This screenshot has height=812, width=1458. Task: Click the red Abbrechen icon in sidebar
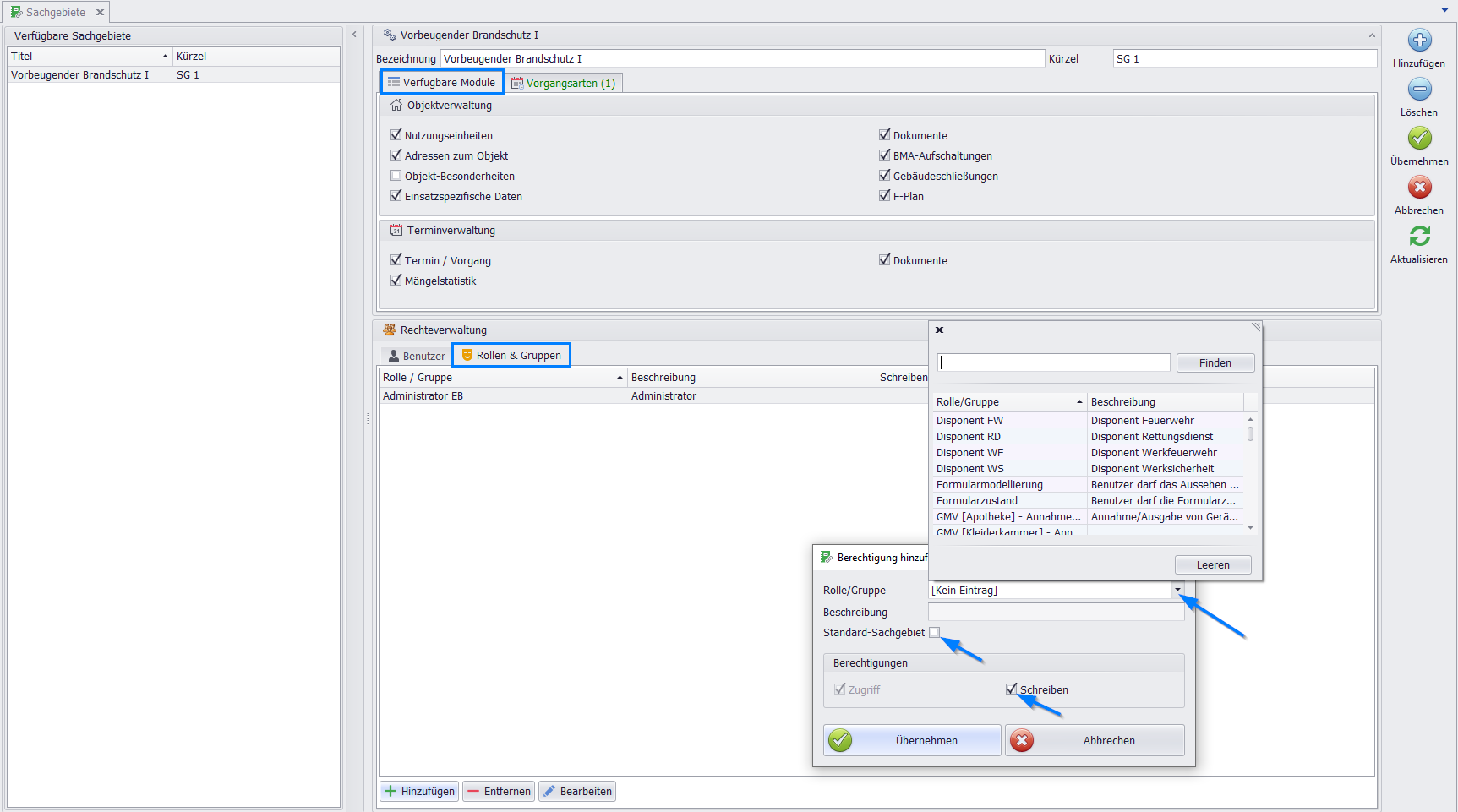pos(1419,188)
